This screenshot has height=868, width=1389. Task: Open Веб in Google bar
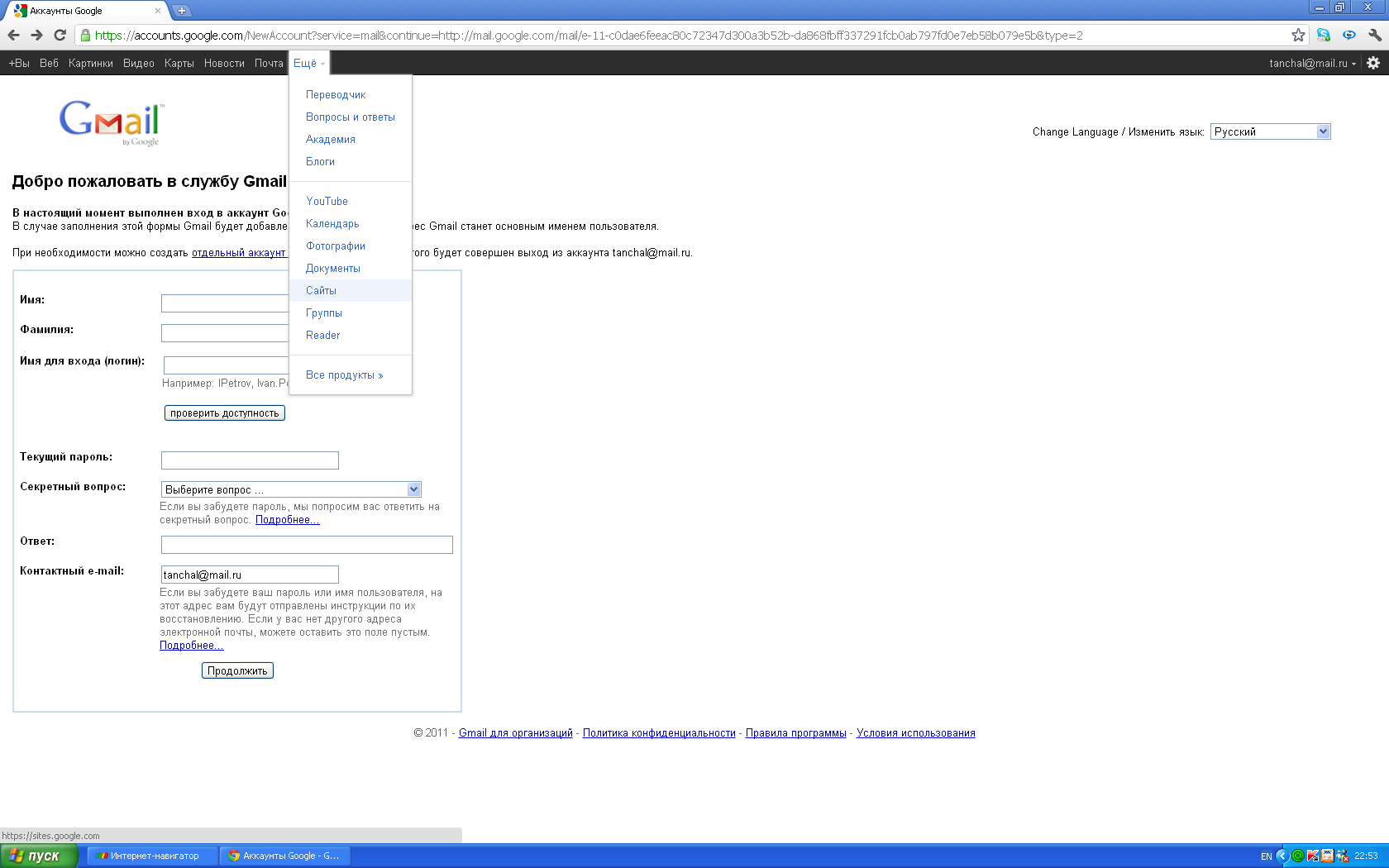(x=49, y=63)
